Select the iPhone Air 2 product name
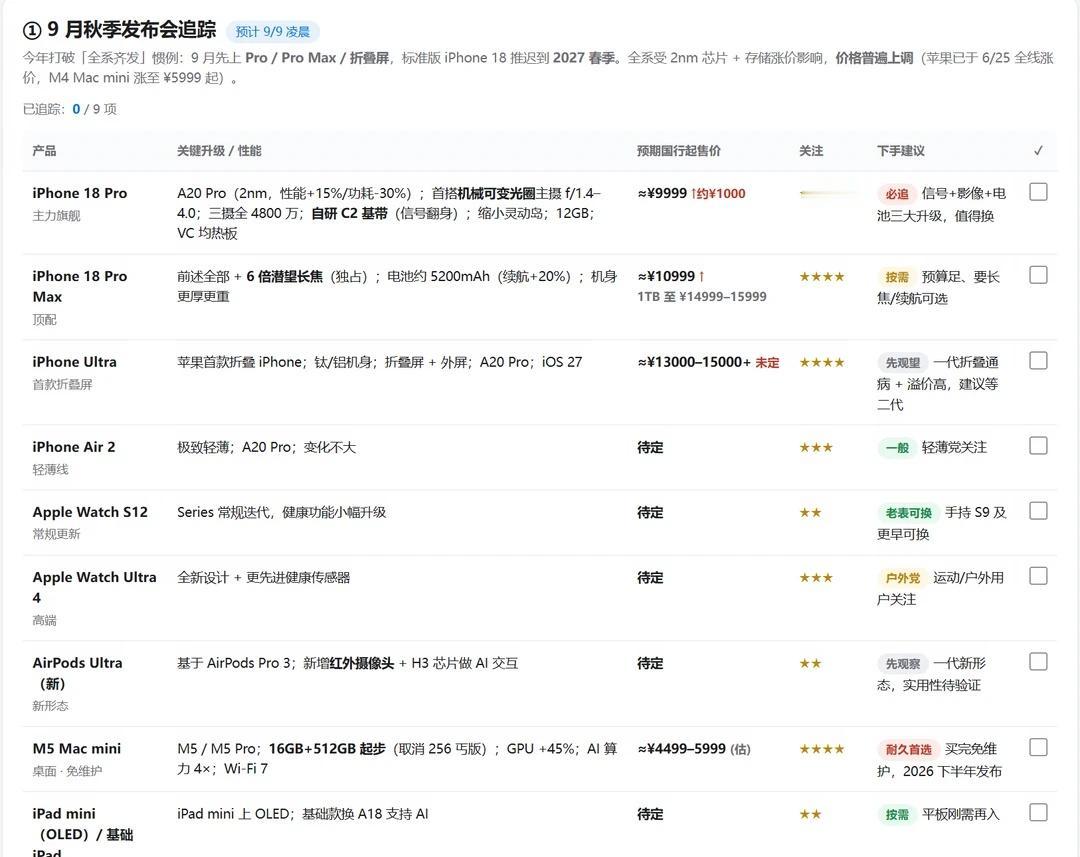Image resolution: width=1080 pixels, height=857 pixels. click(74, 447)
